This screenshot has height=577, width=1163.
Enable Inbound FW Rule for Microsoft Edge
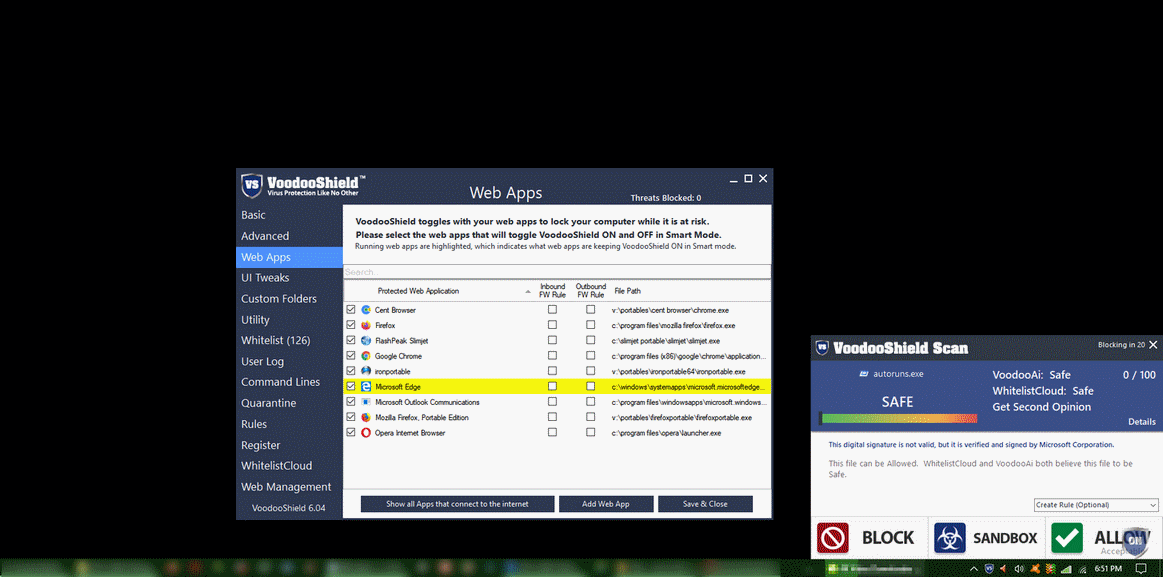552,386
